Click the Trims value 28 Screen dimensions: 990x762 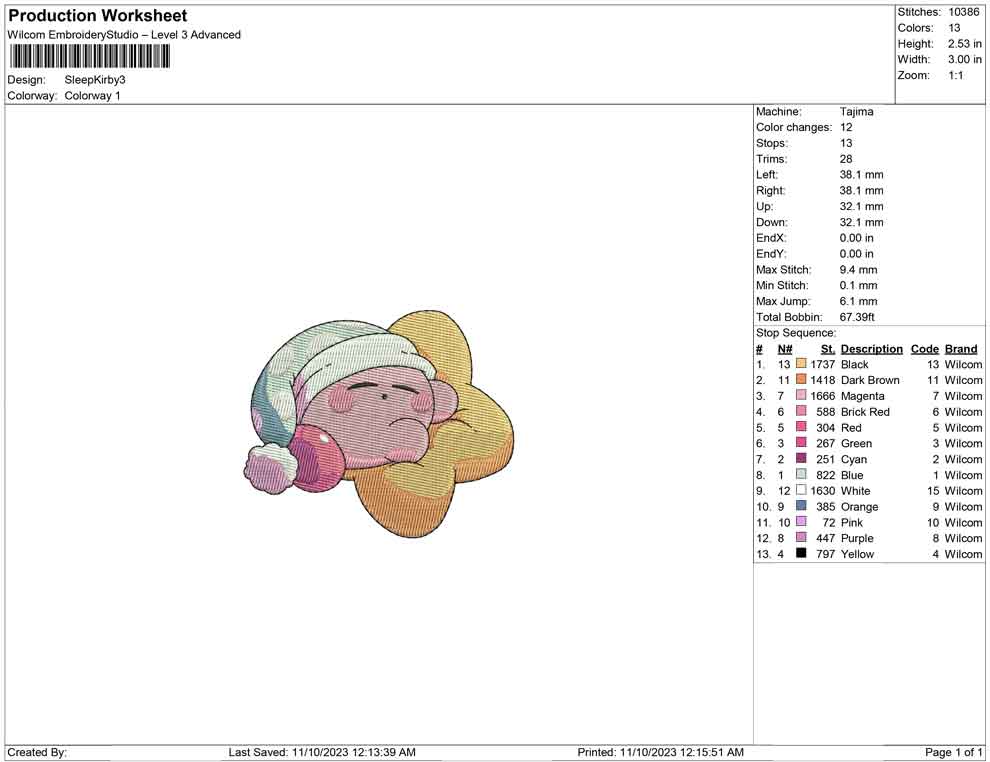(x=846, y=159)
